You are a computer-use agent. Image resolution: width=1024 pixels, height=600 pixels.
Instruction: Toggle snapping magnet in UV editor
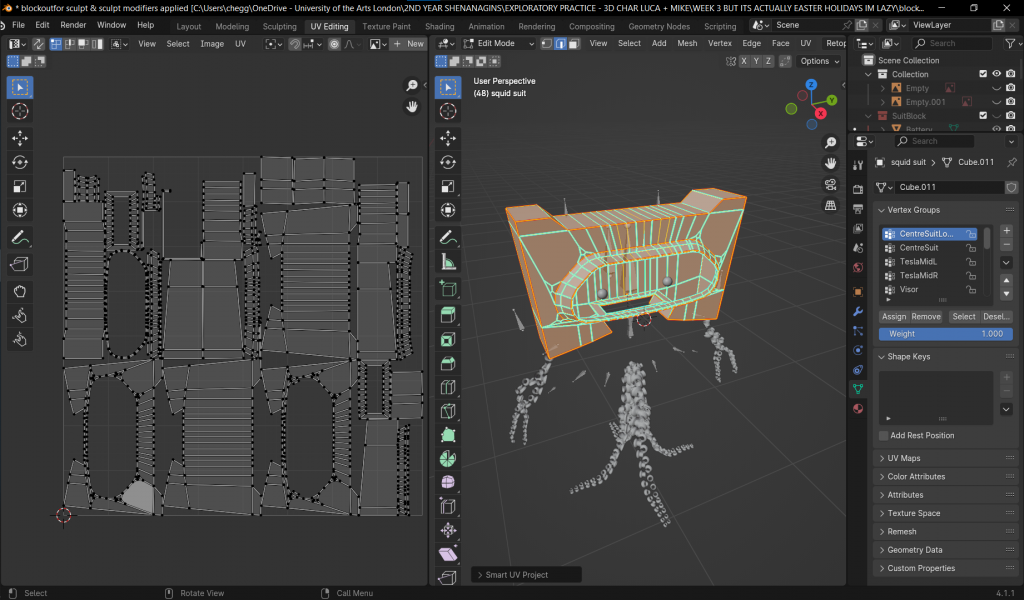coord(295,44)
